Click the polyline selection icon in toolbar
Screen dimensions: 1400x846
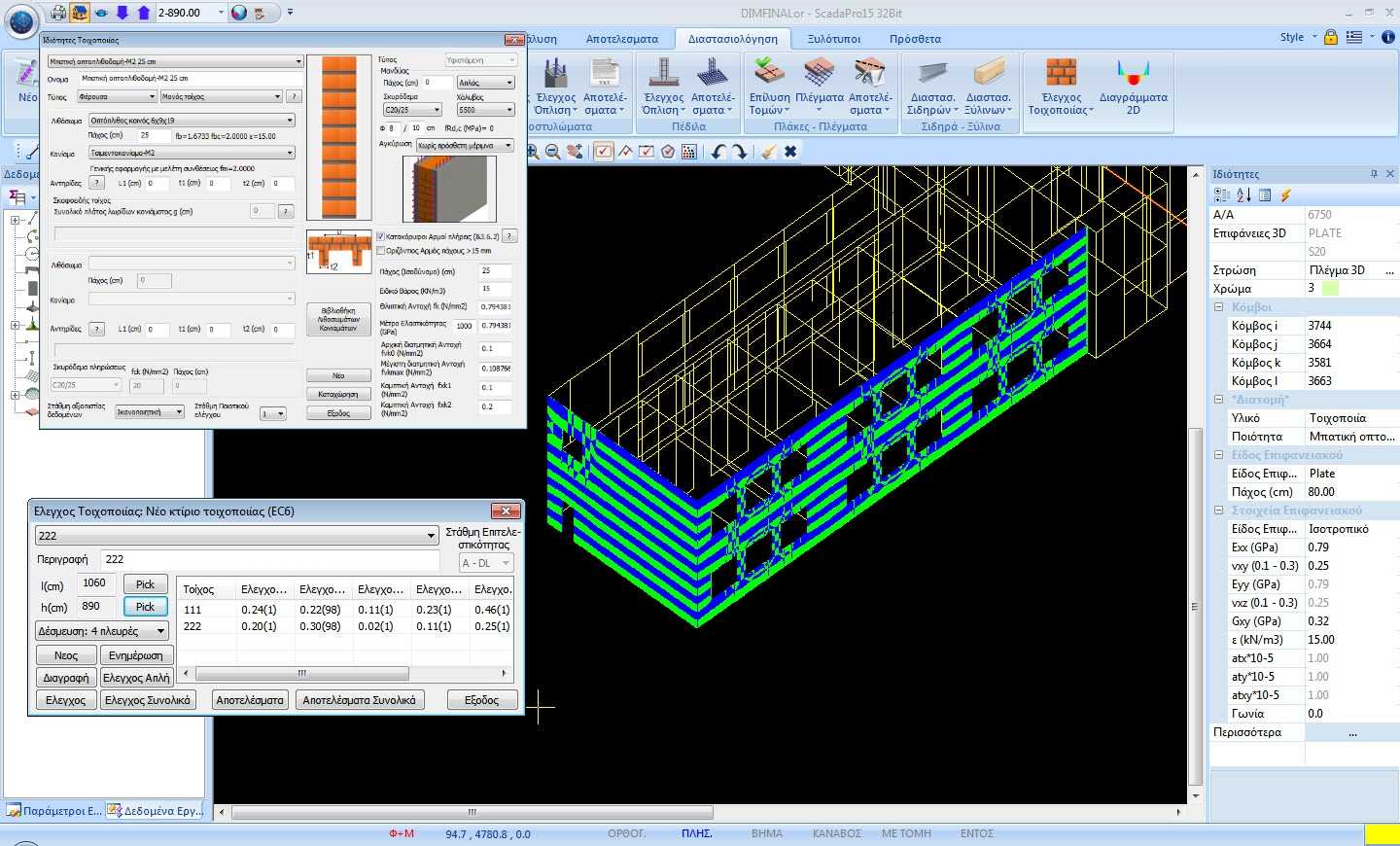click(x=625, y=152)
